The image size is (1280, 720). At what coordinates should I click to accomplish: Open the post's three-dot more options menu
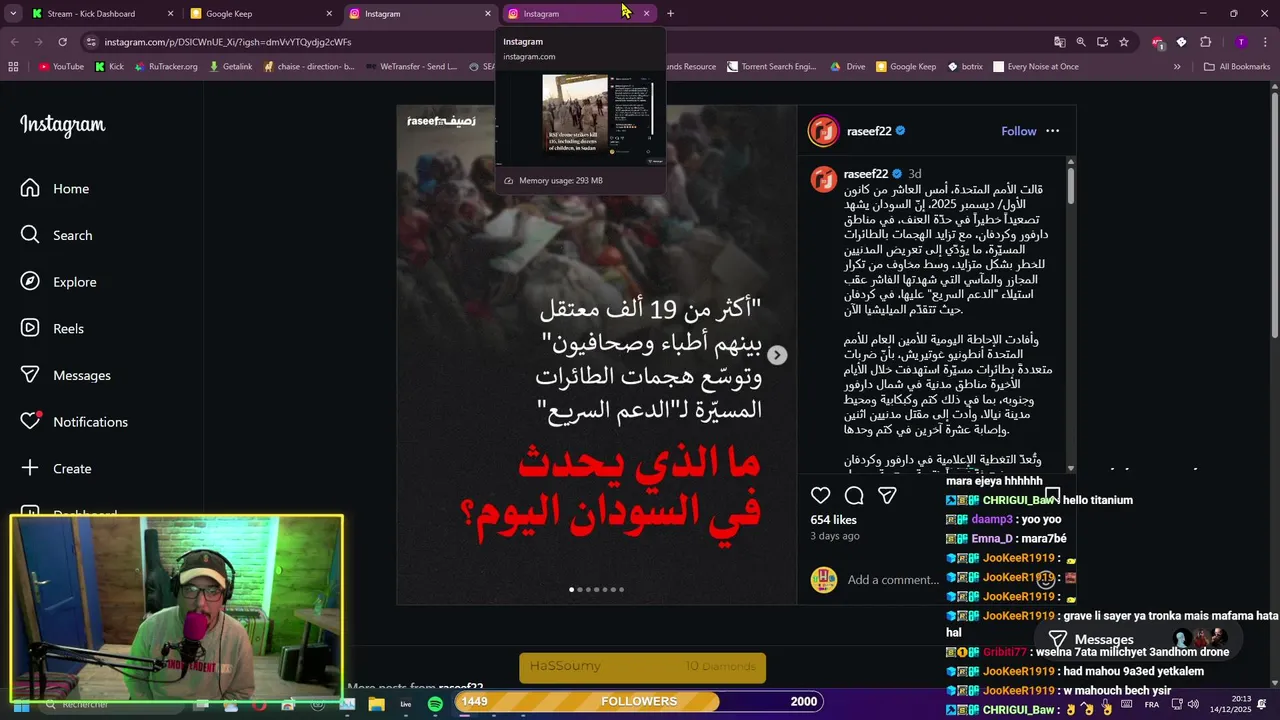pyautogui.click(x=1052, y=131)
